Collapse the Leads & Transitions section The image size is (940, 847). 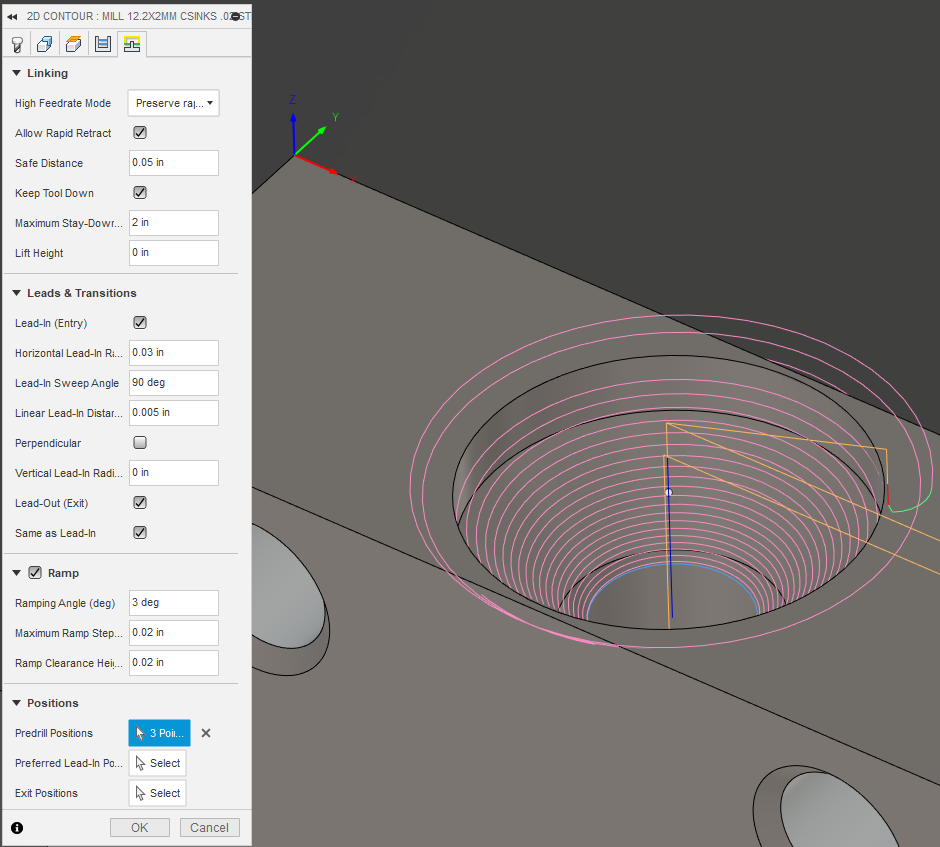click(16, 293)
